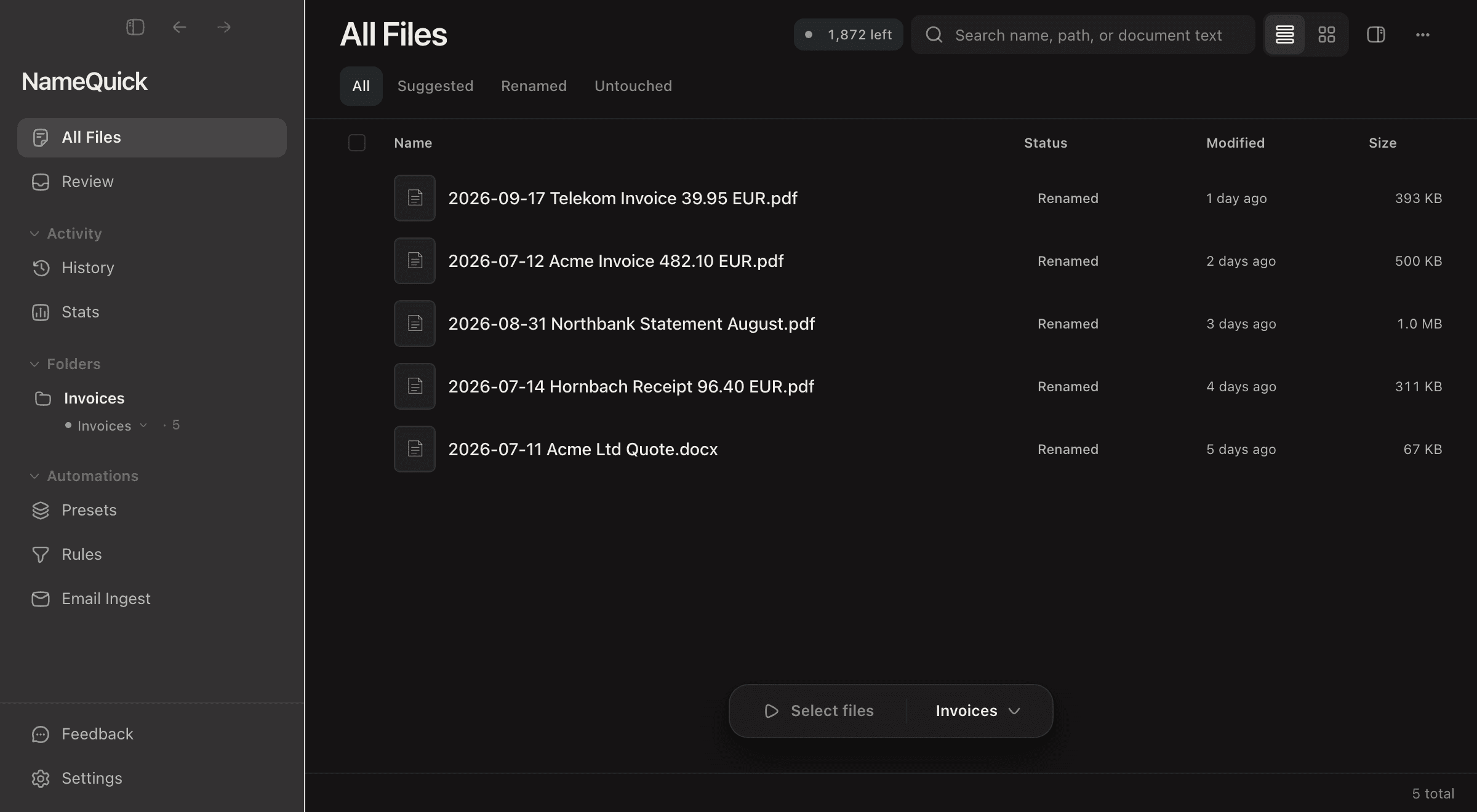Collapse the Activity section
The width and height of the screenshot is (1477, 812).
click(x=66, y=234)
